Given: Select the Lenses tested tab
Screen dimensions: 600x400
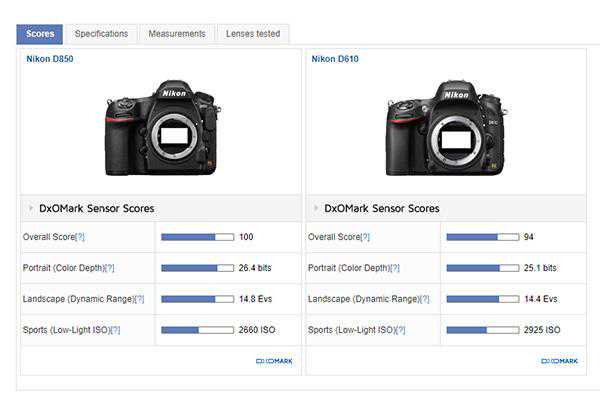Looking at the screenshot, I should pos(253,34).
